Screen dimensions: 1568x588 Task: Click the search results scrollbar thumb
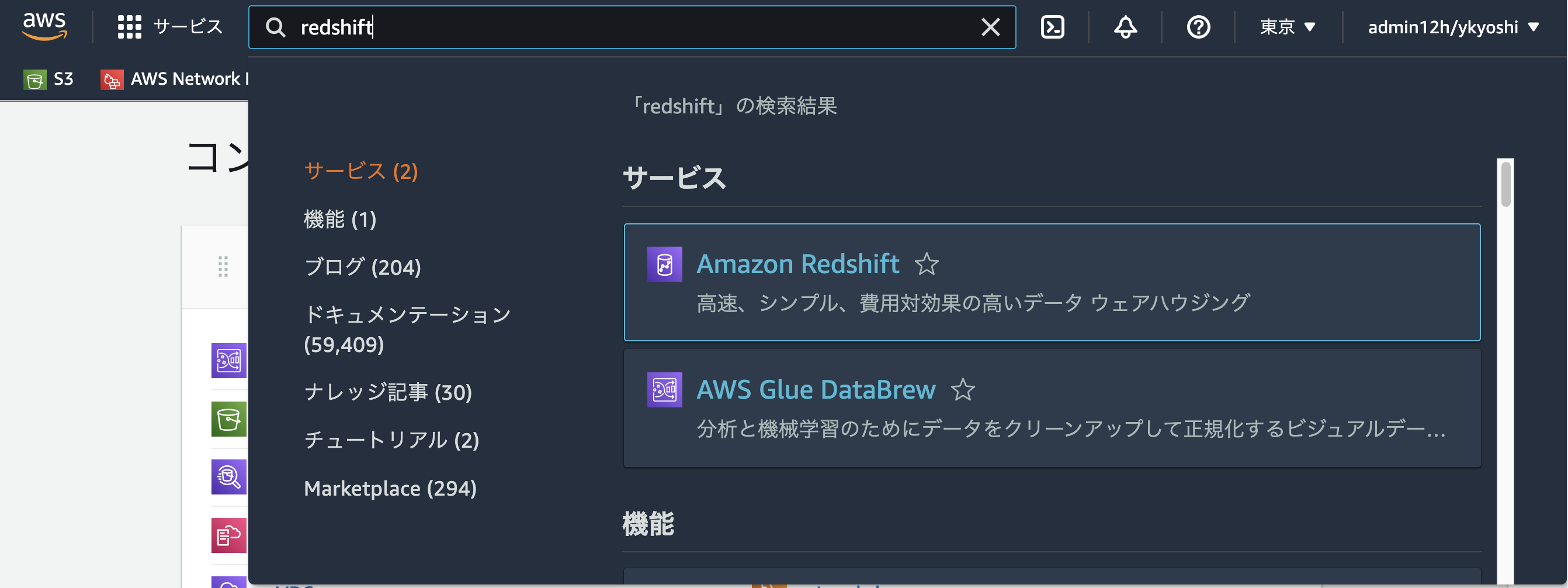[1506, 185]
